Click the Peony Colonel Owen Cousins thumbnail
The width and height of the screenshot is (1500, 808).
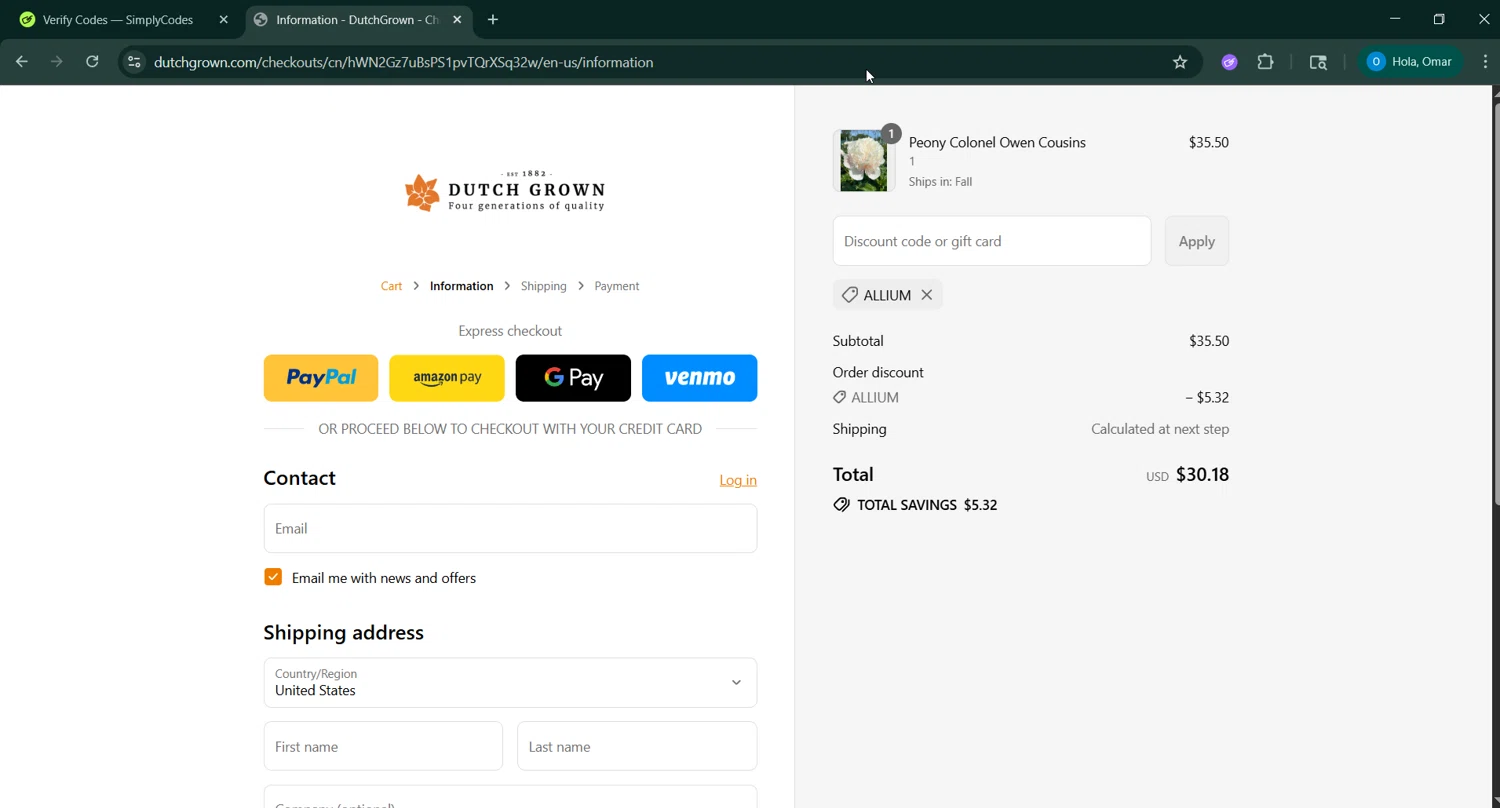point(864,160)
